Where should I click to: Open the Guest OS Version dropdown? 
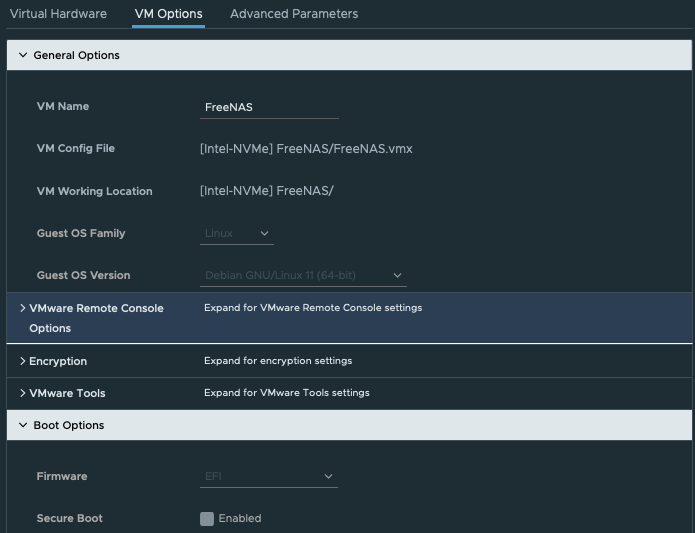coord(303,276)
